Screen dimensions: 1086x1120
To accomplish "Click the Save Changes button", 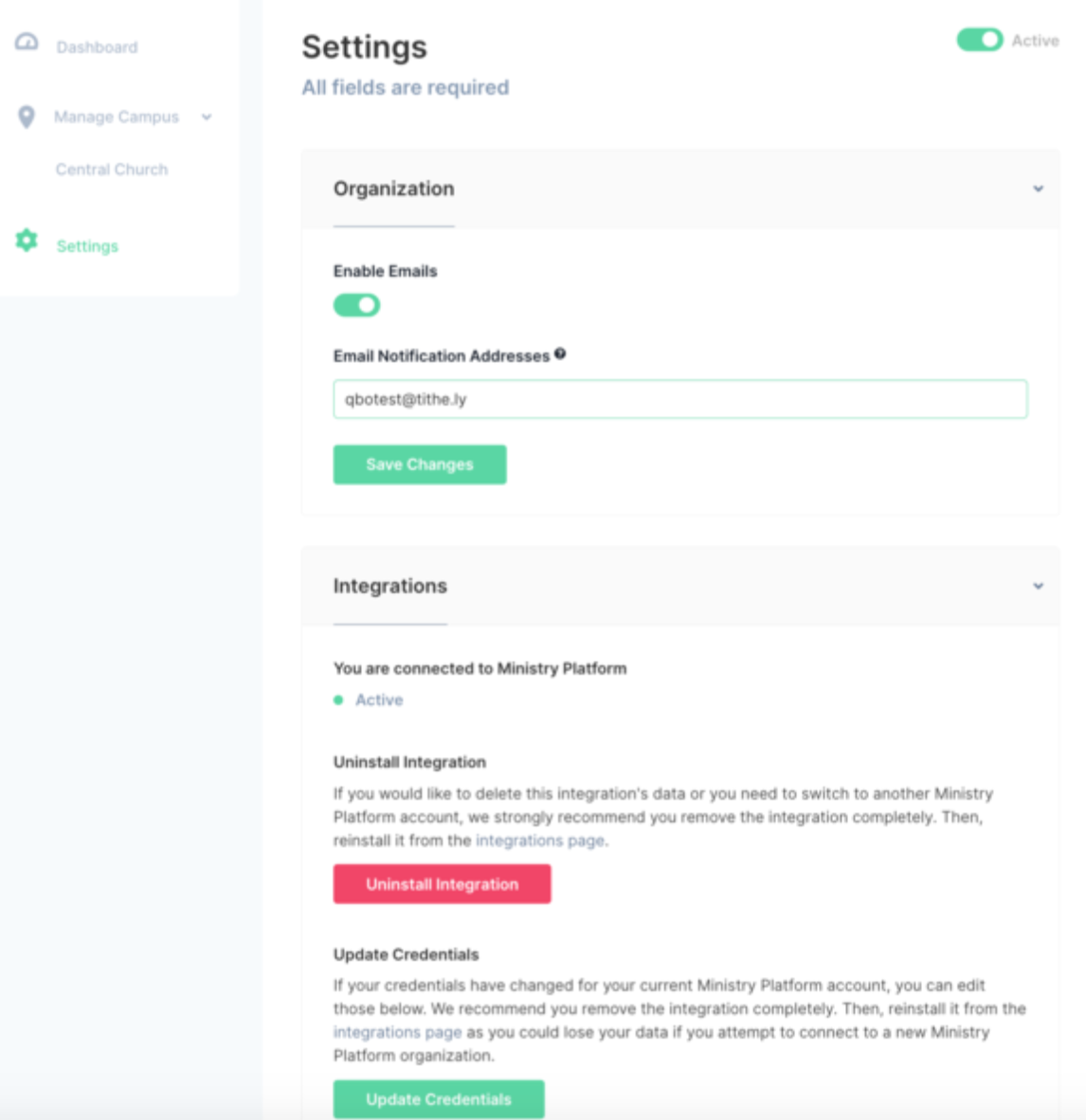I will [419, 464].
